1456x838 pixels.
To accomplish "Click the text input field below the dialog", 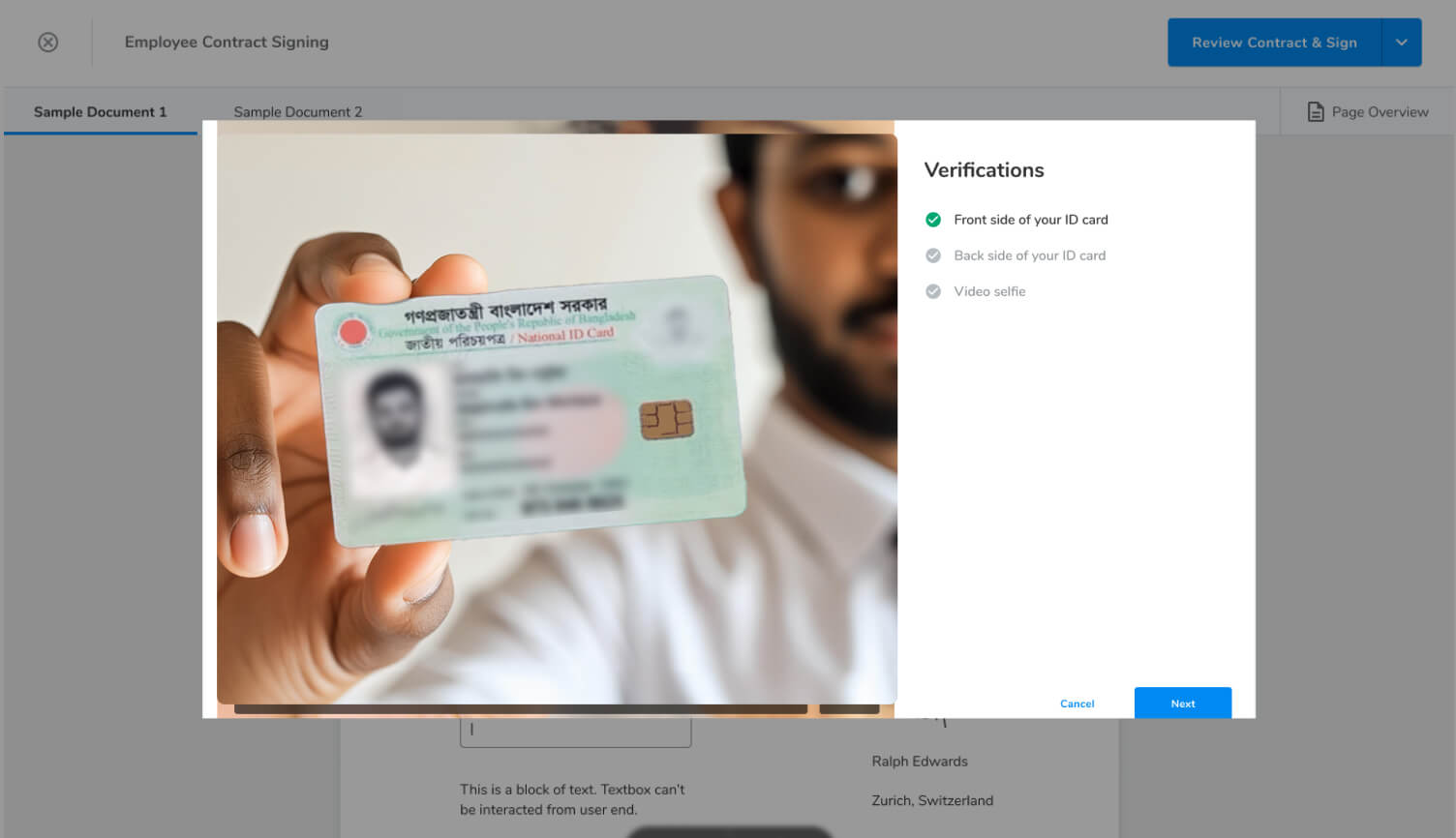I will point(575,733).
